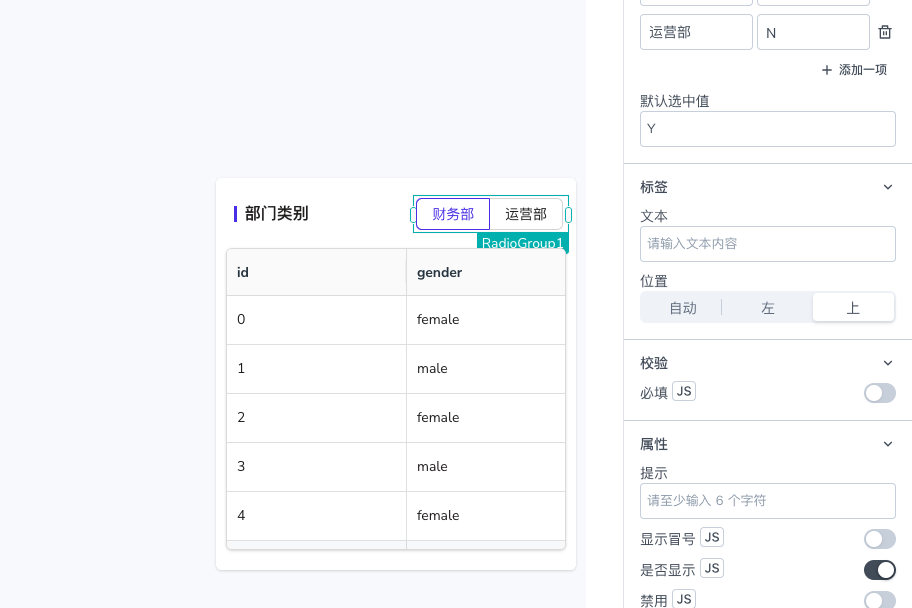The image size is (912, 608).
Task: Enable the 显示冒号 switch
Action: (x=879, y=539)
